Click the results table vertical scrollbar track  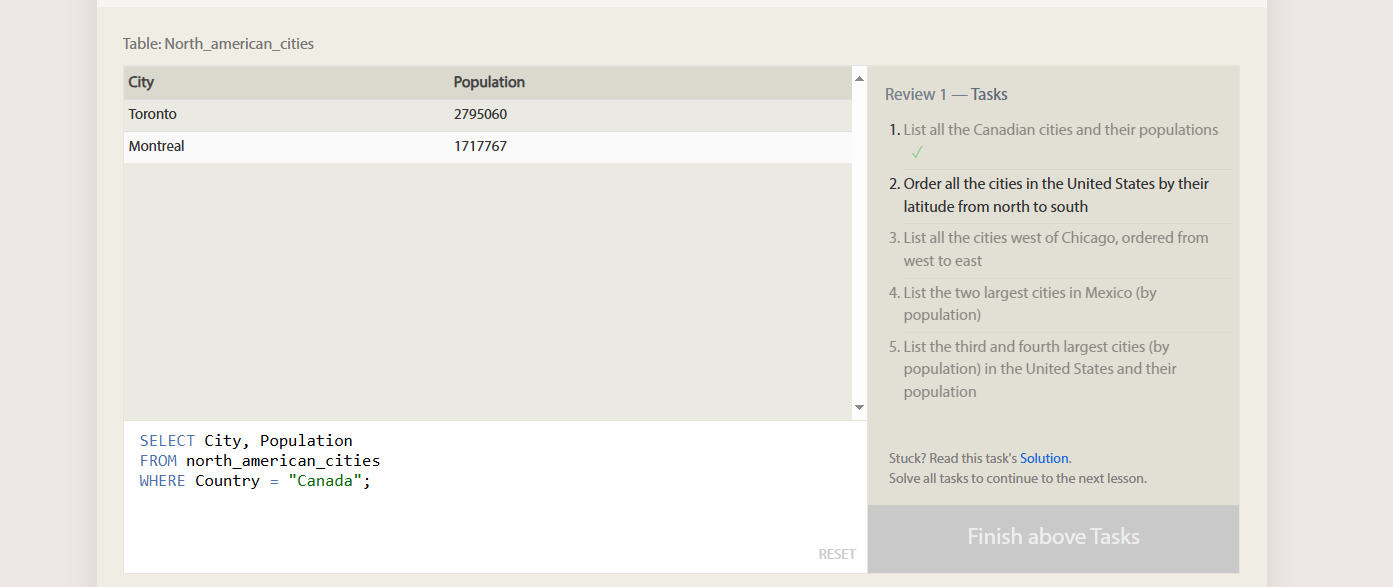coord(859,243)
